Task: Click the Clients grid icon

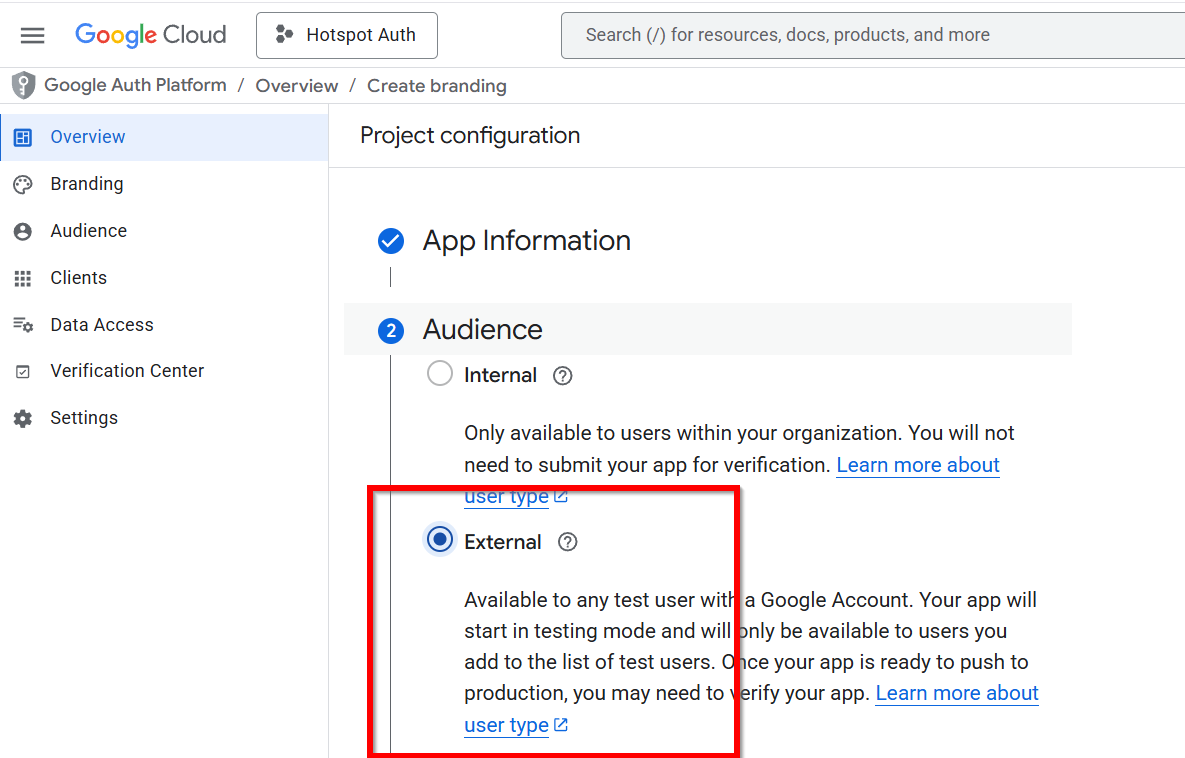Action: click(23, 278)
